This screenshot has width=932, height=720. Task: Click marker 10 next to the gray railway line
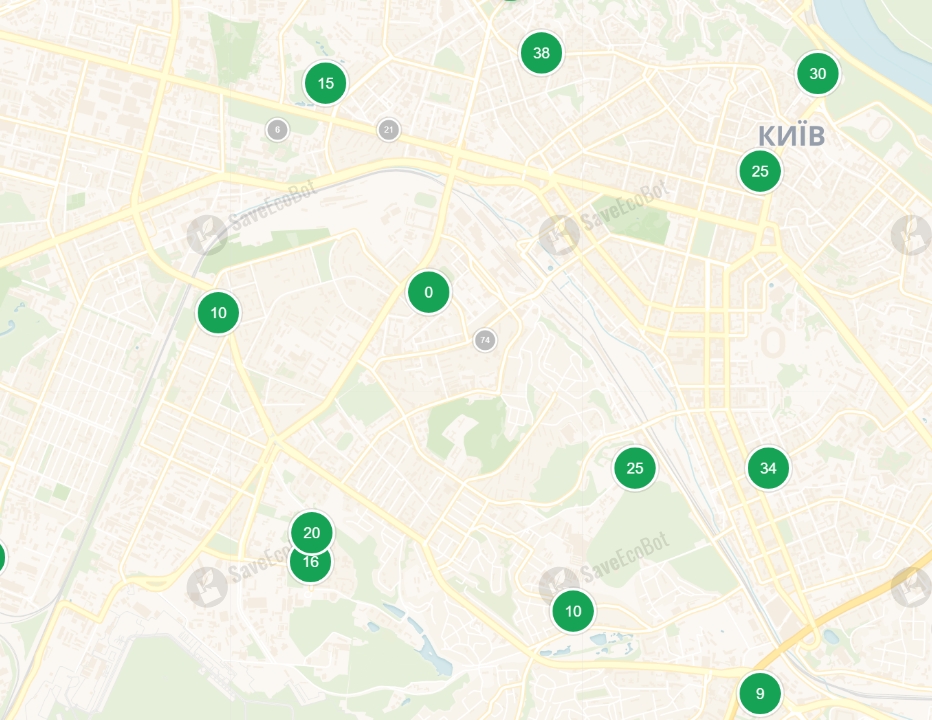(218, 313)
